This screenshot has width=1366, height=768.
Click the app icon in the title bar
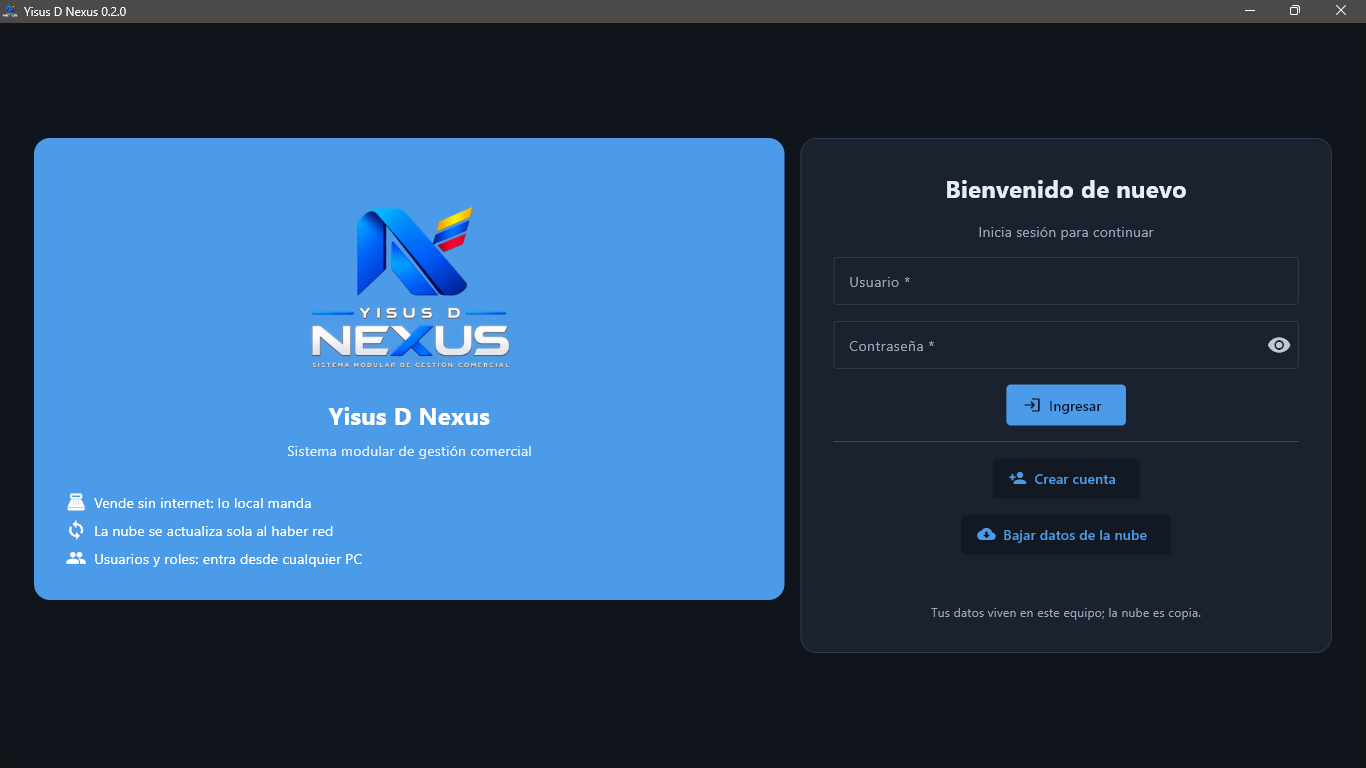10,11
